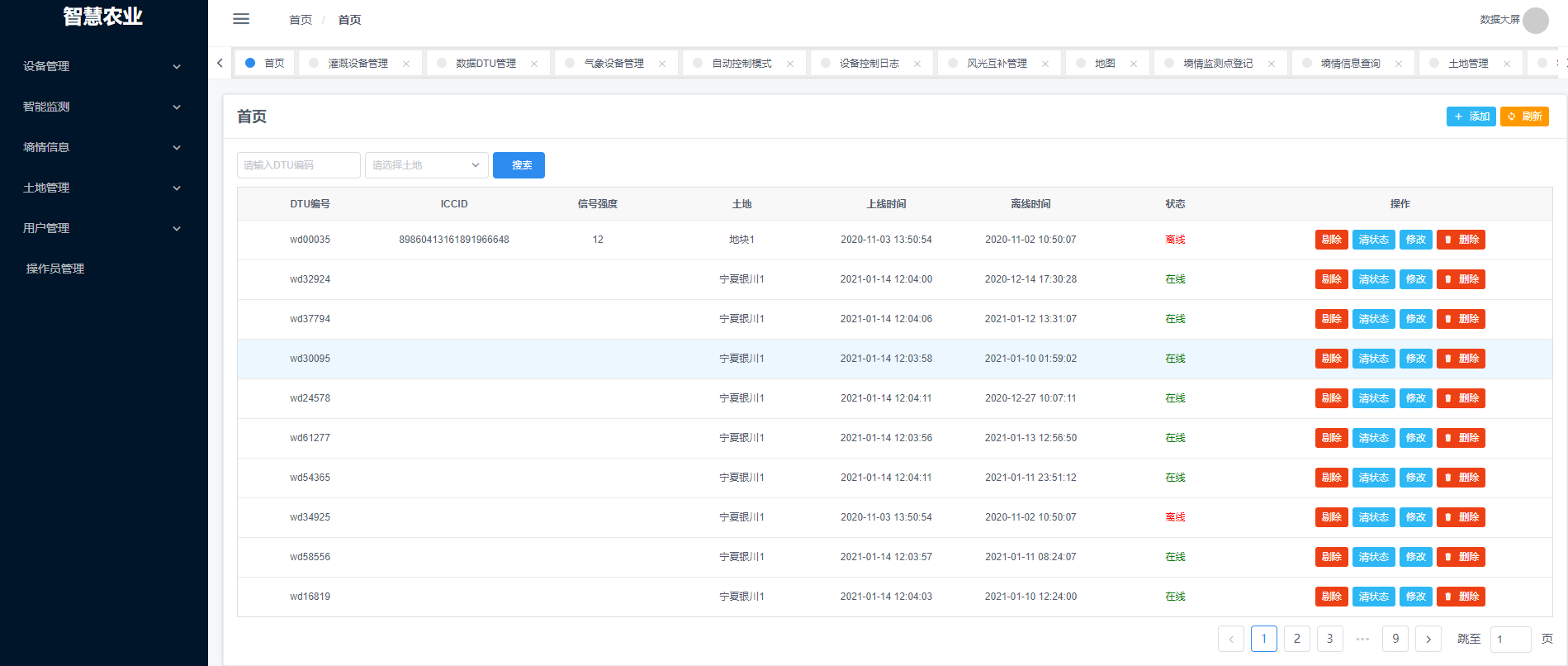
Task: Toggle the hamburger sidebar collapse icon
Action: pyautogui.click(x=241, y=19)
